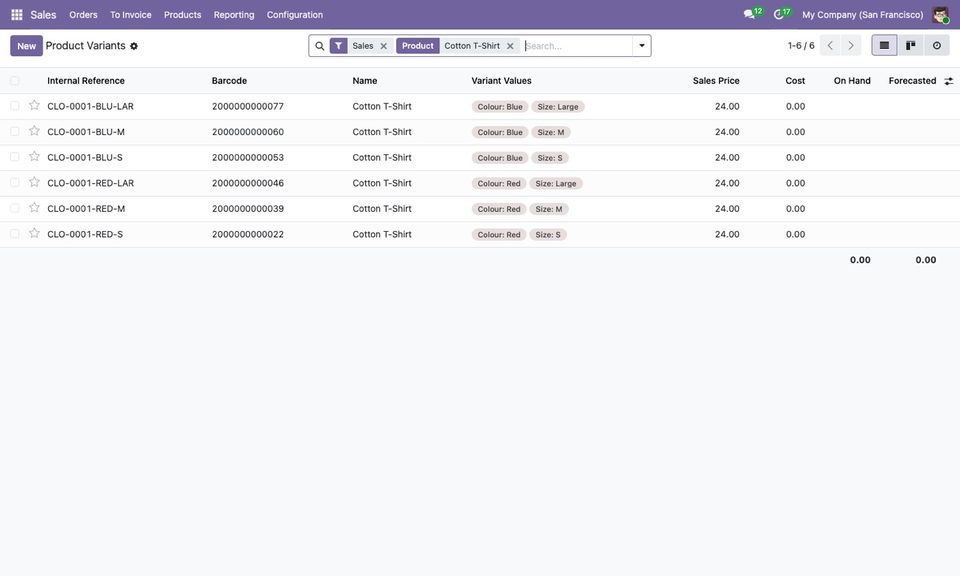The width and height of the screenshot is (960, 576).
Task: Sort by Forecasted column header
Action: tap(912, 81)
